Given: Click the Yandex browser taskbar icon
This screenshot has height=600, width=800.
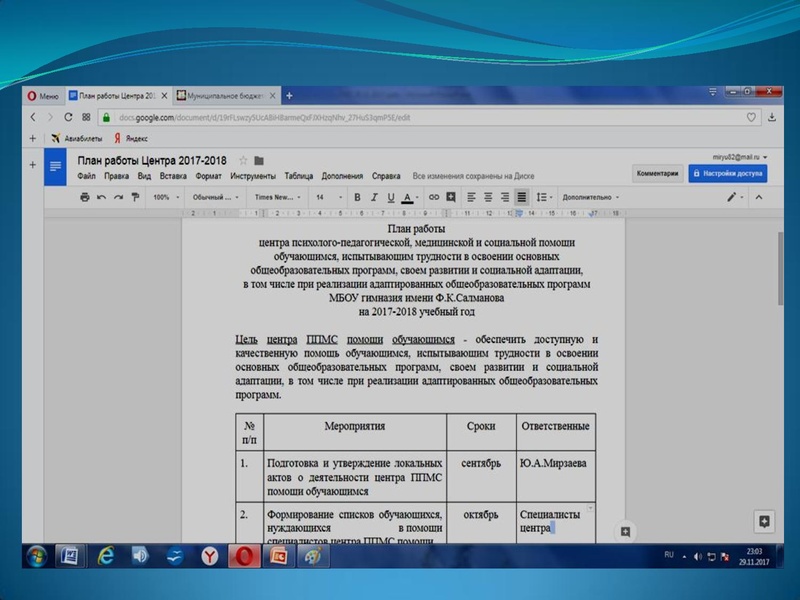Looking at the screenshot, I should pos(209,555).
